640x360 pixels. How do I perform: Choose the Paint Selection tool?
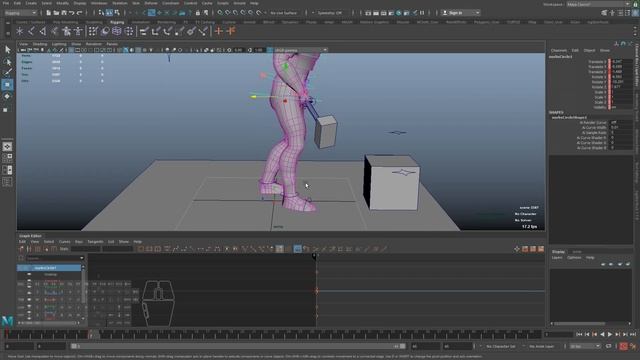[7, 73]
